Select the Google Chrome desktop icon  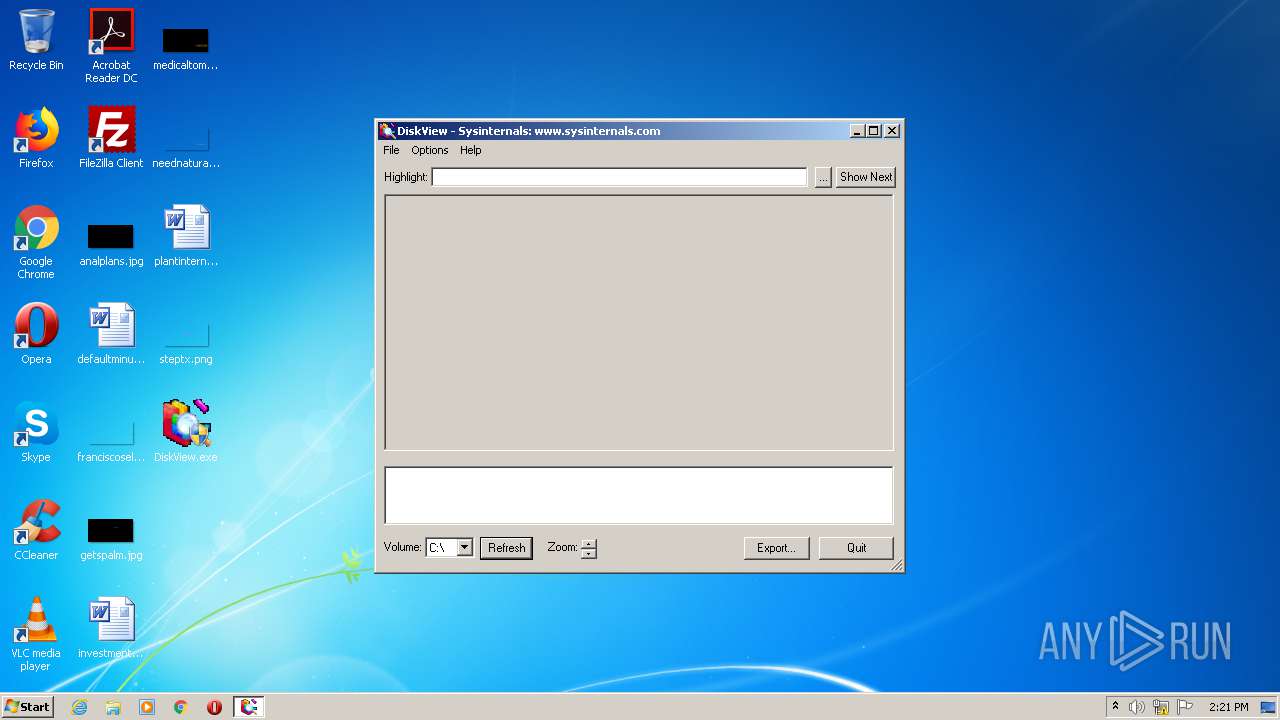36,242
